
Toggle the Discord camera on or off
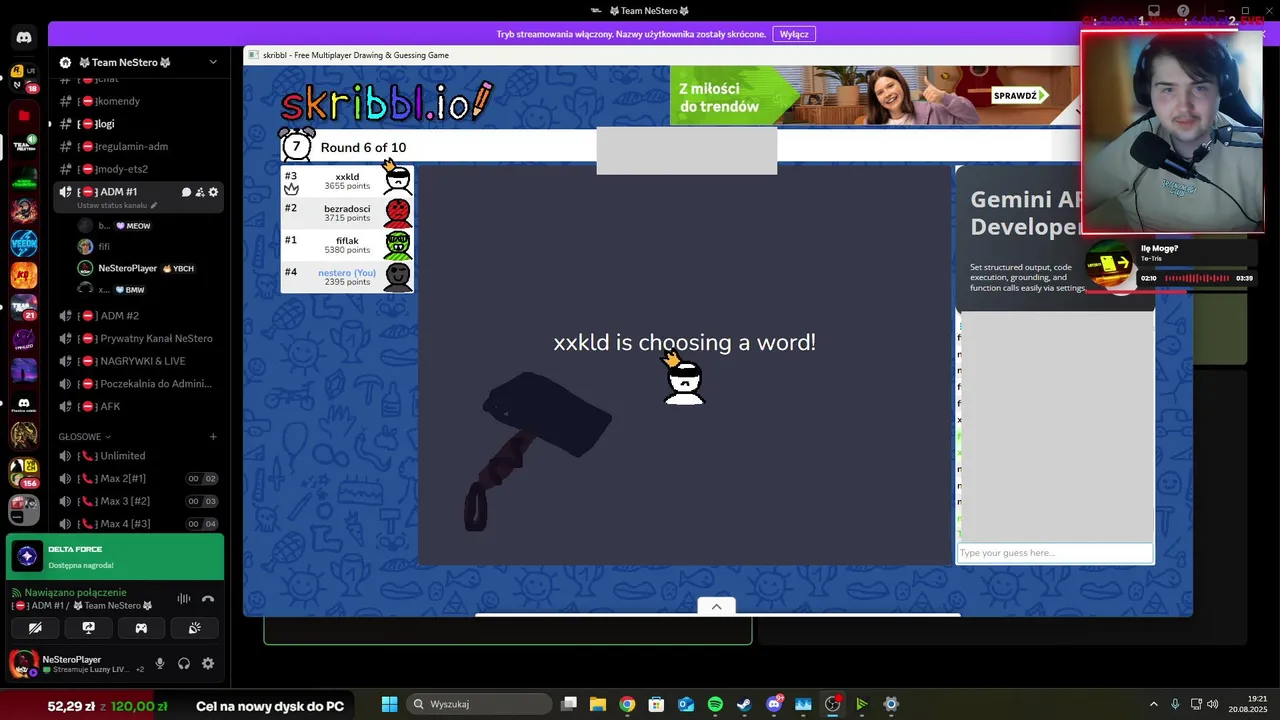[35, 628]
